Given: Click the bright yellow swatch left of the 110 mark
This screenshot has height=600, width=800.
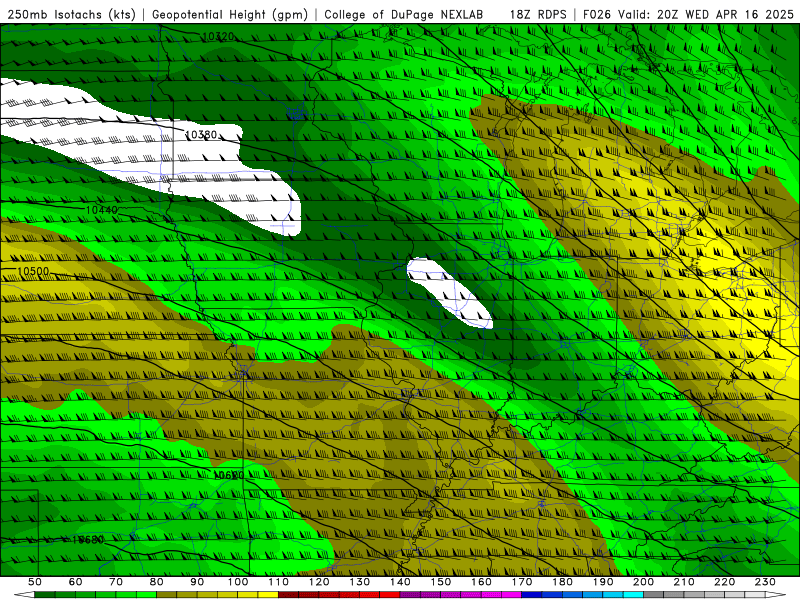Looking at the screenshot, I should (x=268, y=595).
